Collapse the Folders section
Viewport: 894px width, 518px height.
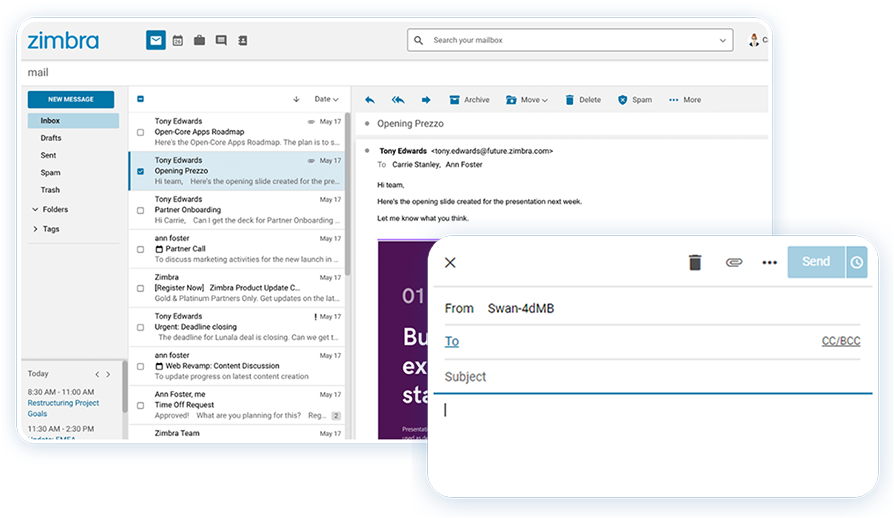pyautogui.click(x=35, y=209)
